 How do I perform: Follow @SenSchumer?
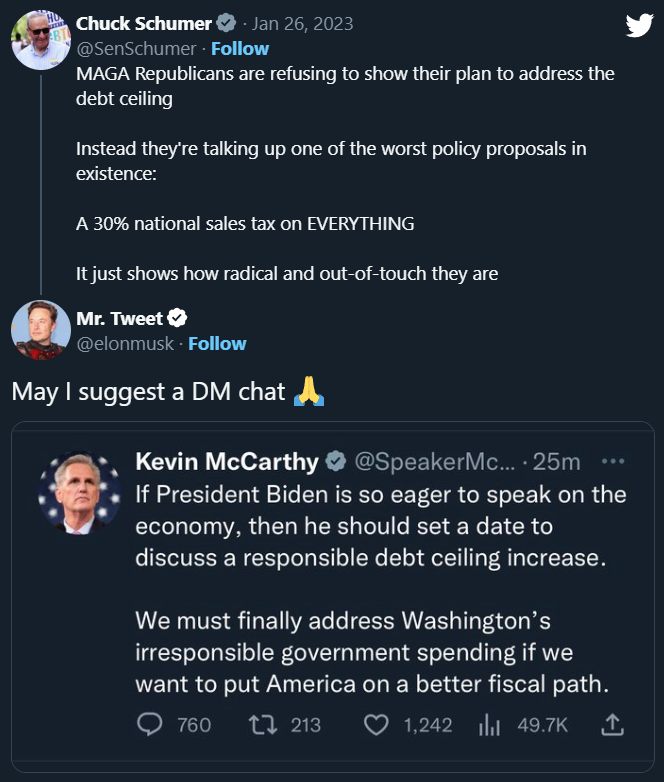coord(240,48)
